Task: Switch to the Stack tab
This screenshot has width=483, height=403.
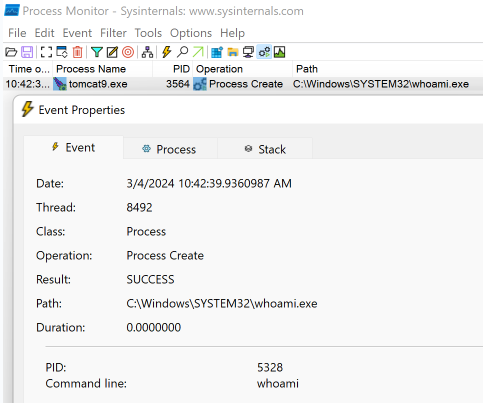Action: point(265,149)
